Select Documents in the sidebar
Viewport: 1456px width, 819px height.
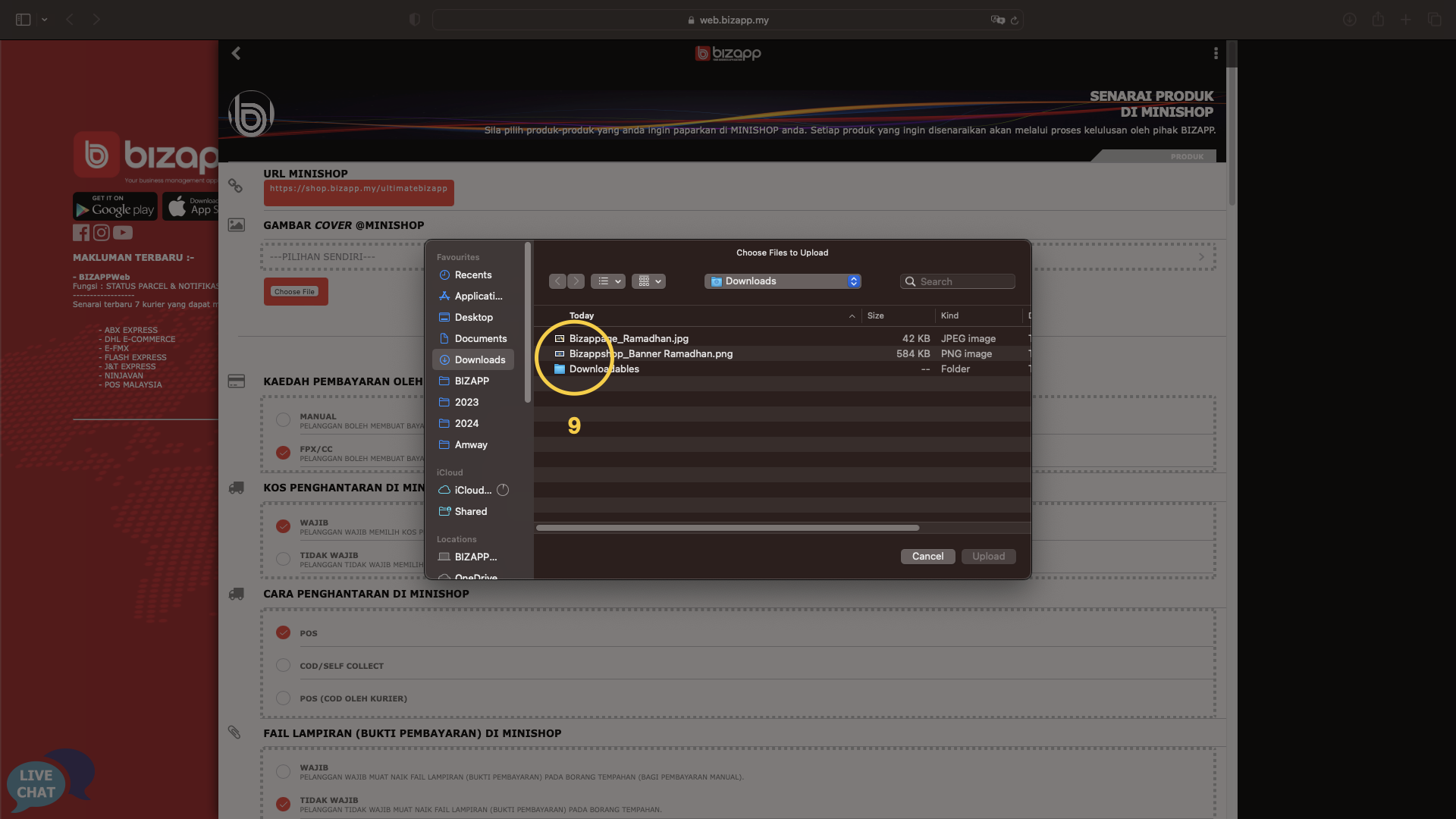[473, 339]
